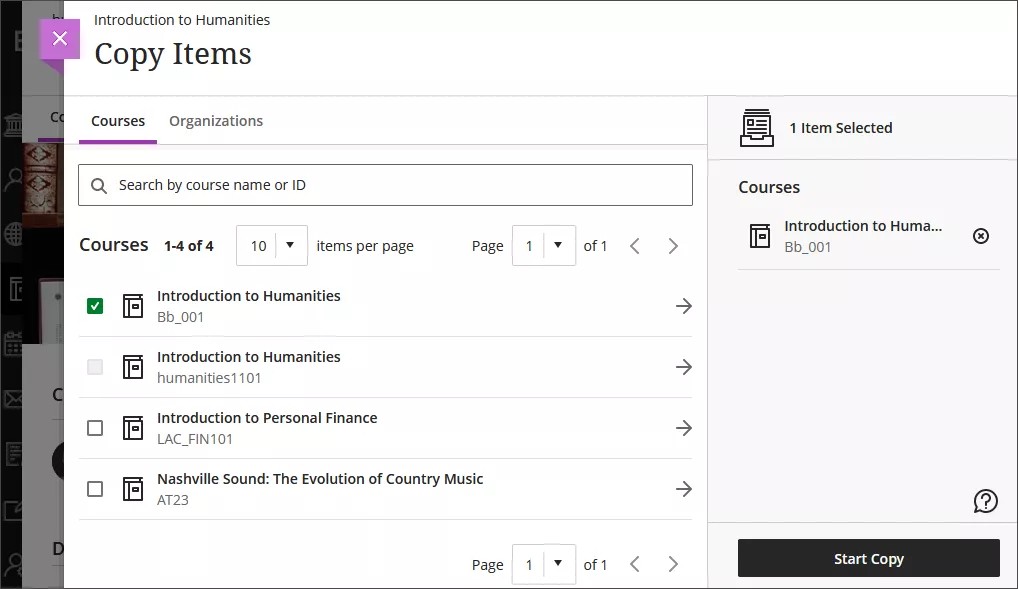Click the copy items icon near 1 Item Selected
This screenshot has width=1018, height=589.
757,127
